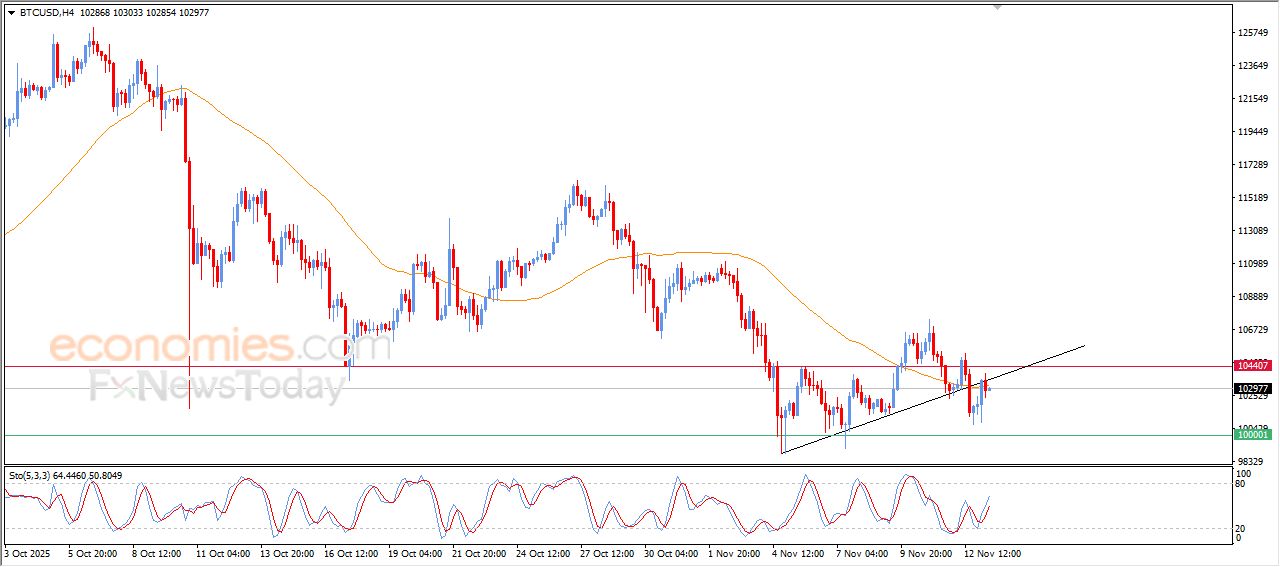Open the dropdown arrow beside BTCUSD,H4

(x=11, y=13)
